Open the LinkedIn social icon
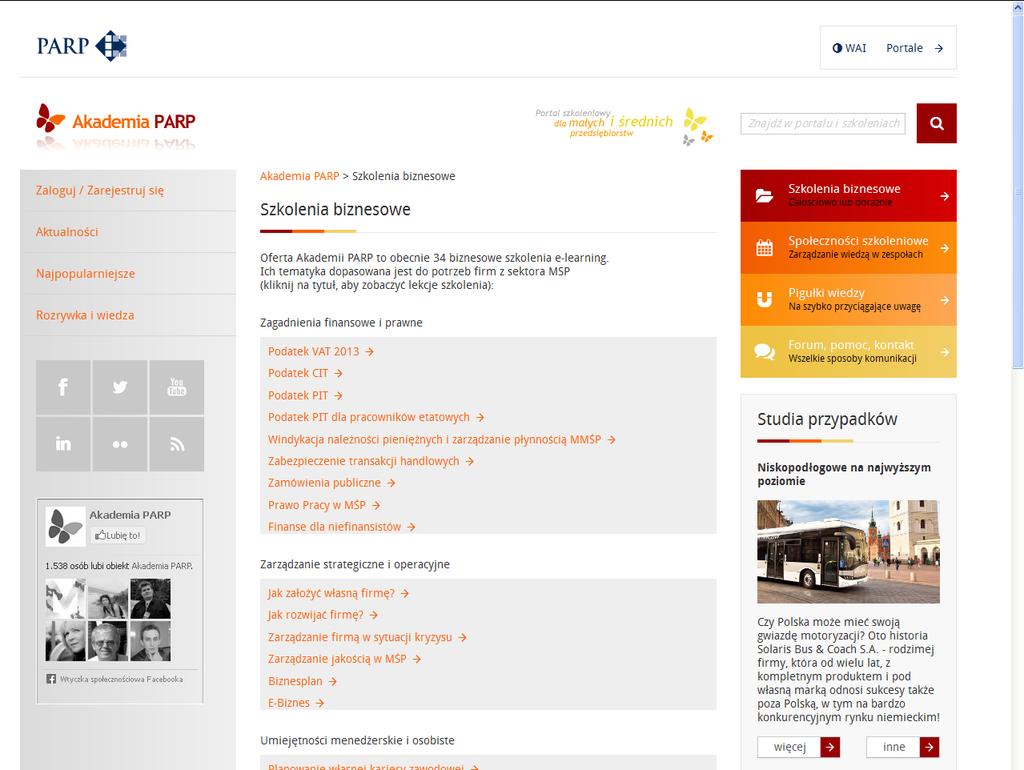 tap(63, 444)
